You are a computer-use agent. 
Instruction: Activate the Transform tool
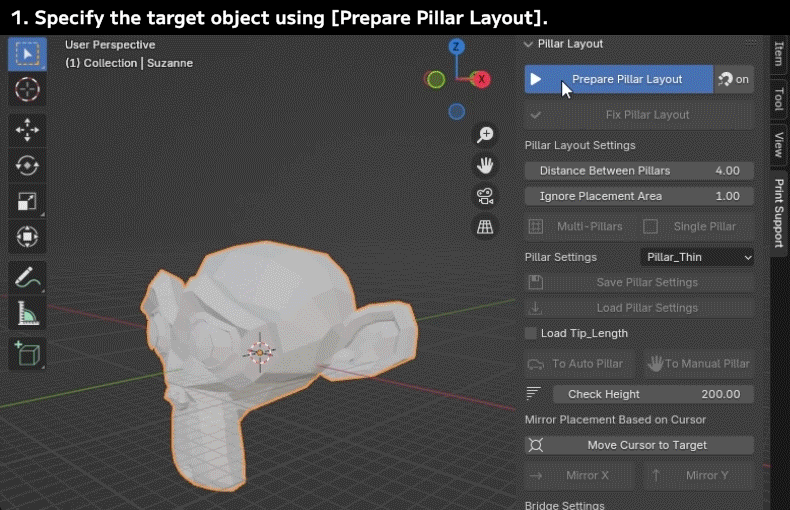(x=27, y=236)
